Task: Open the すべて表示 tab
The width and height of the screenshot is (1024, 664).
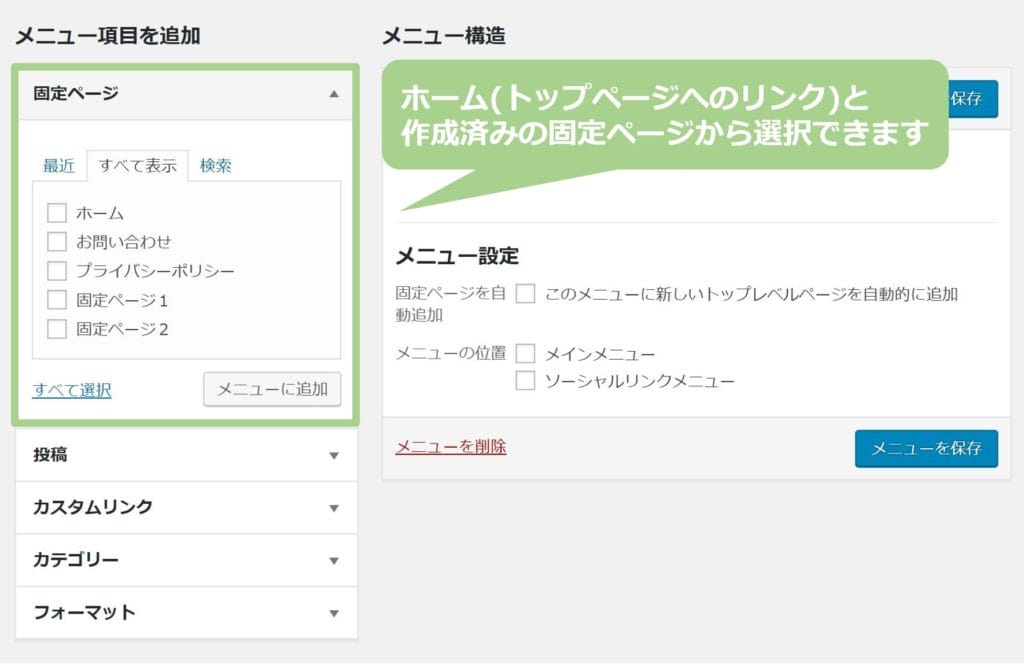Action: (137, 166)
